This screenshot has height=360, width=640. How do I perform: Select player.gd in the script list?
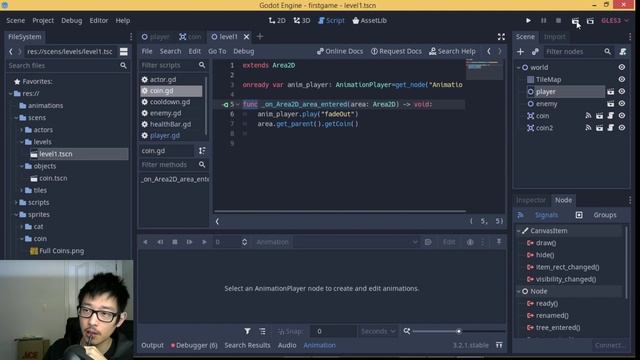click(x=171, y=135)
